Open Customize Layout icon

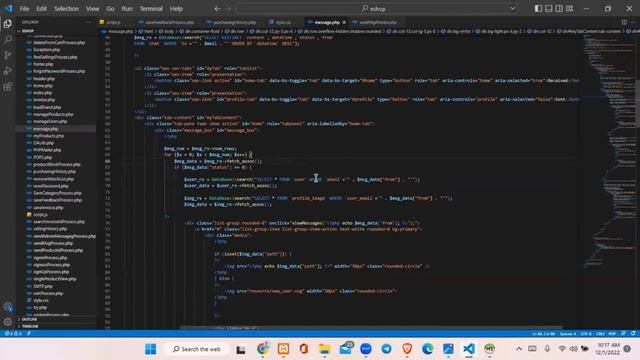pyautogui.click(x=569, y=9)
